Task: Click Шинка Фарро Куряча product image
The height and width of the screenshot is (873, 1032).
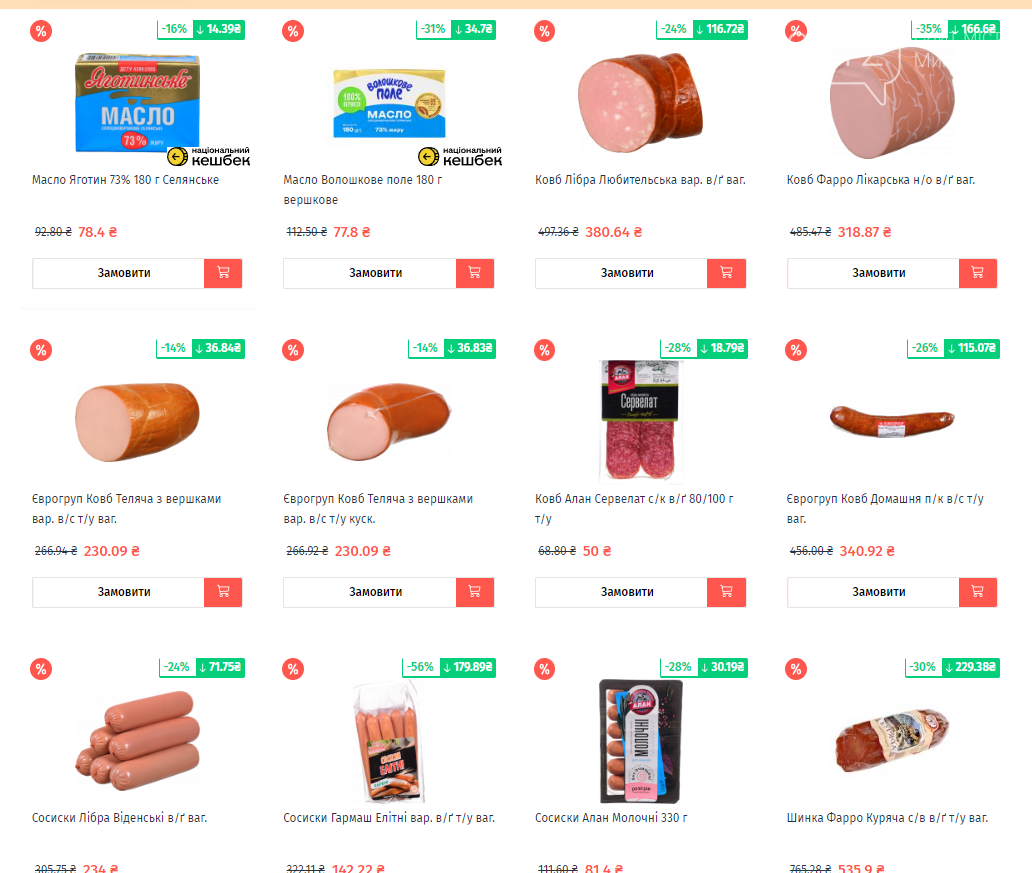Action: [x=892, y=741]
